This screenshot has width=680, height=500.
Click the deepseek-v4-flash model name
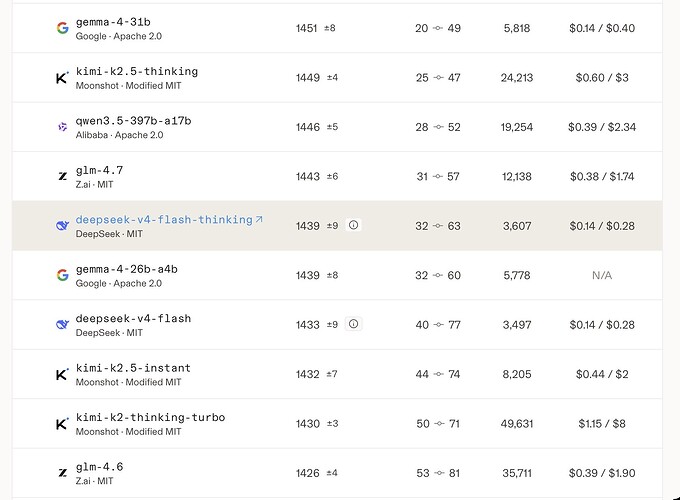coord(133,319)
